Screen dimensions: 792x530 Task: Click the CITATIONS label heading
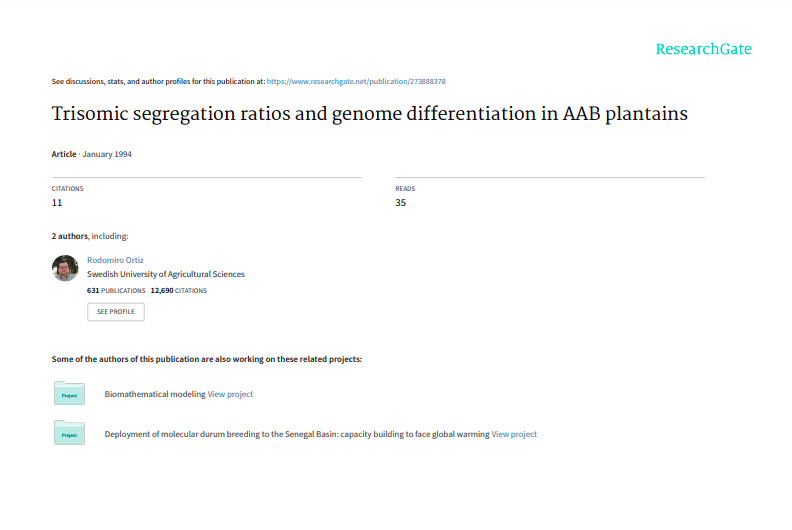pos(68,188)
